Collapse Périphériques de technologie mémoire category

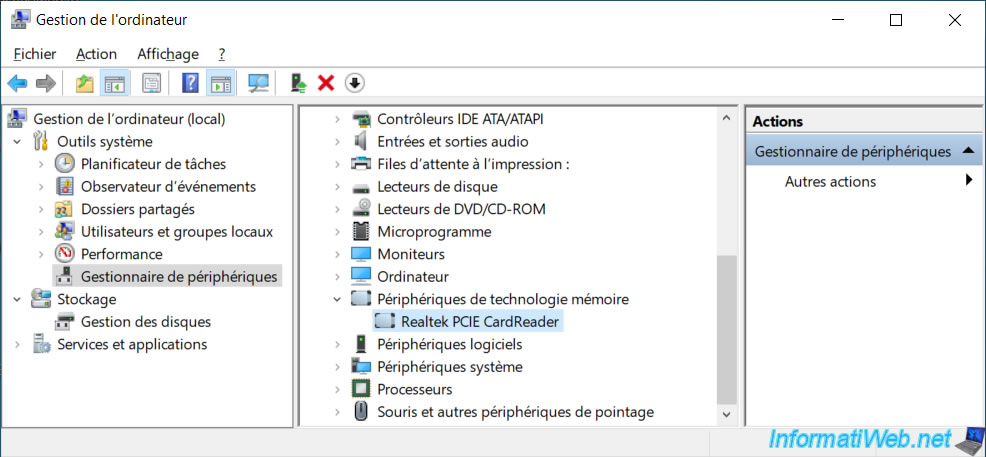(338, 299)
